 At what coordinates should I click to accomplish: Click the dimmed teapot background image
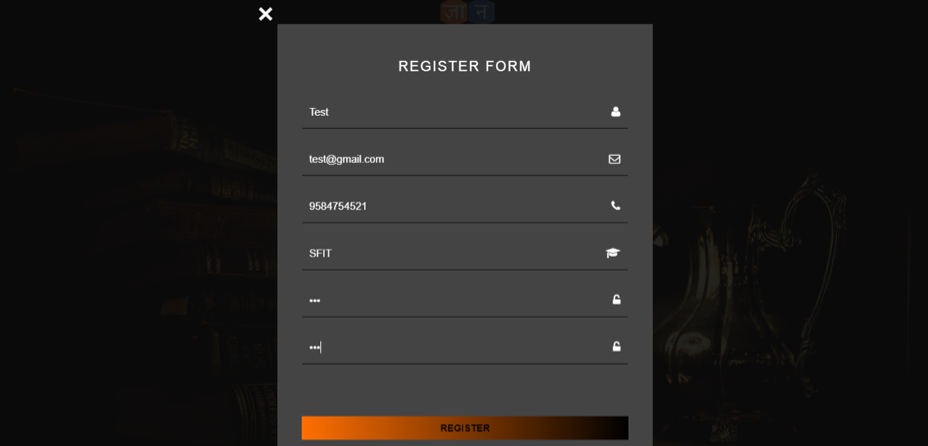pos(752,284)
